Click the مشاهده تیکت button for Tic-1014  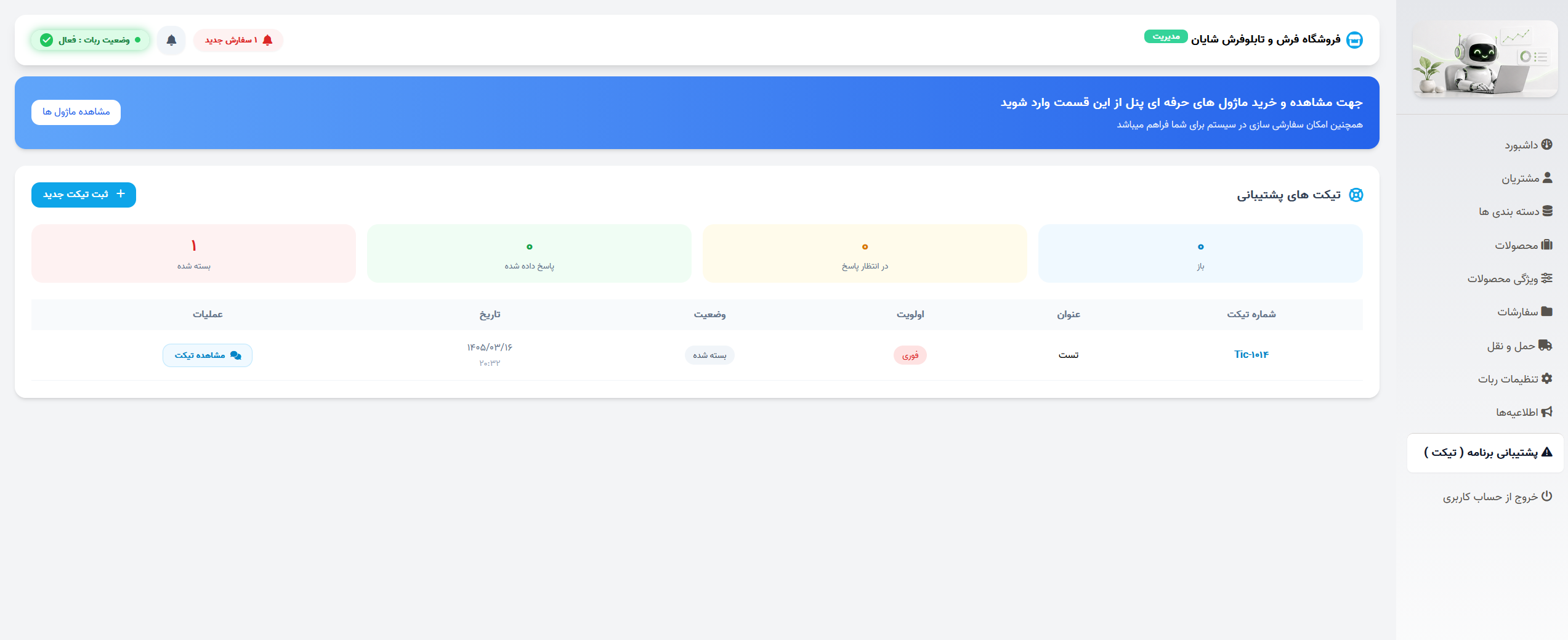point(208,355)
